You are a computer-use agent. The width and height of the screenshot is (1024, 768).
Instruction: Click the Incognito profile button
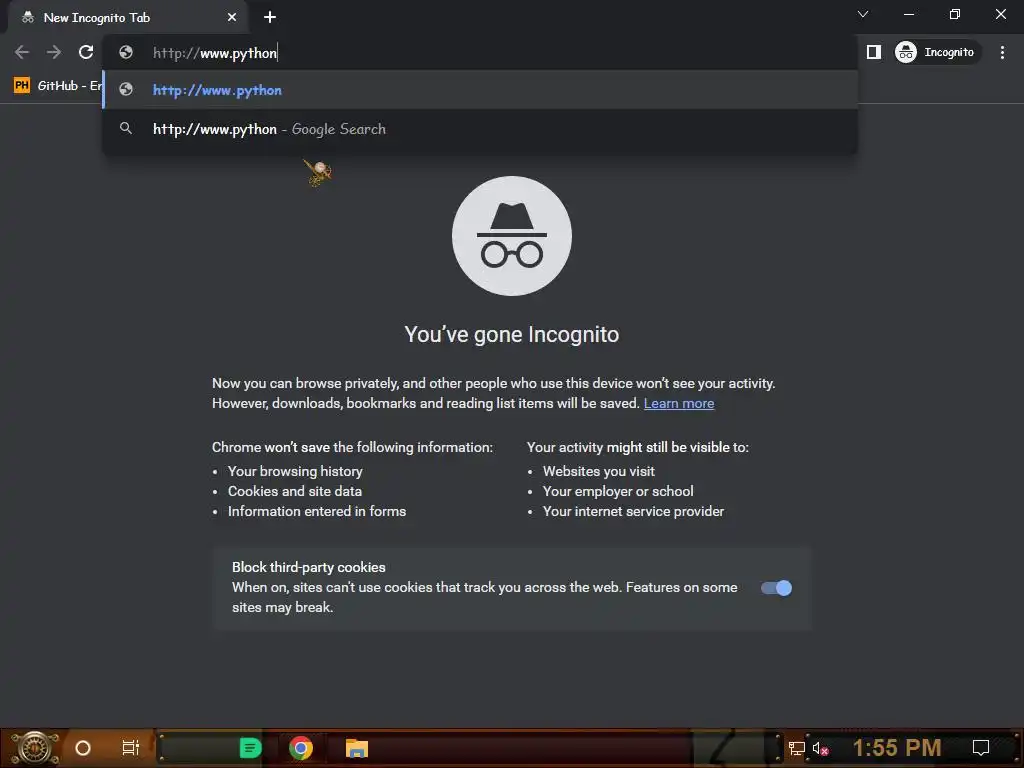pyautogui.click(x=937, y=52)
